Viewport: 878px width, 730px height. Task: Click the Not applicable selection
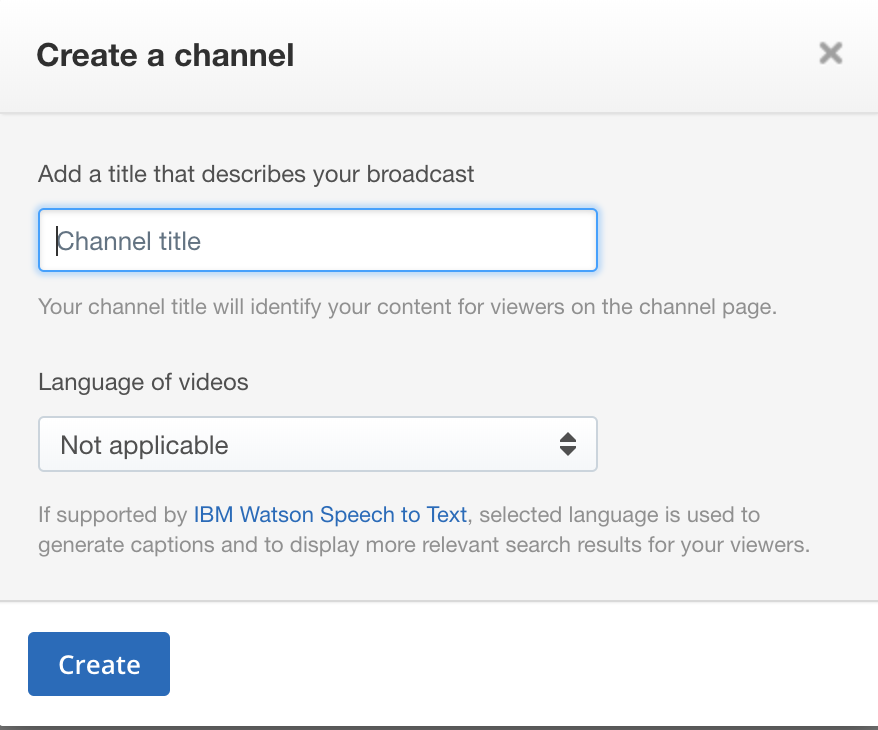coord(143,444)
